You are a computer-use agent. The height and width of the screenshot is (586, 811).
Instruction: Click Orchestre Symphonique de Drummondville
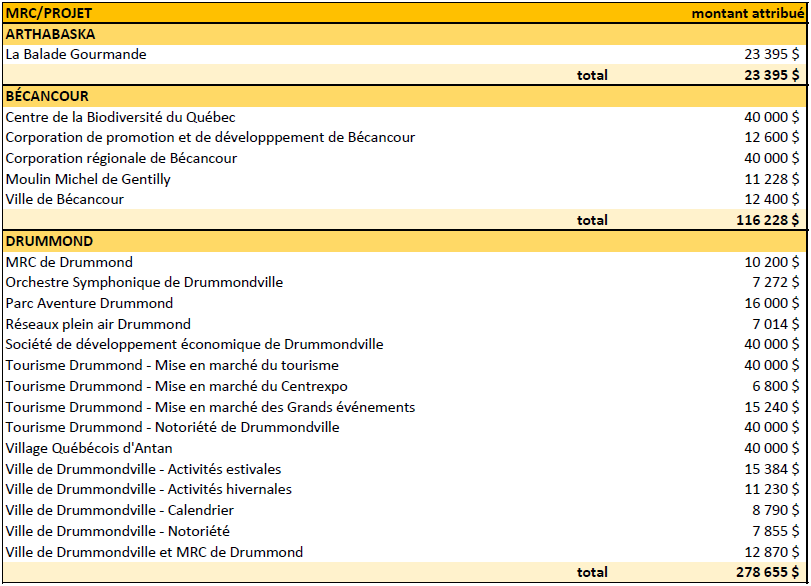[x=144, y=282]
